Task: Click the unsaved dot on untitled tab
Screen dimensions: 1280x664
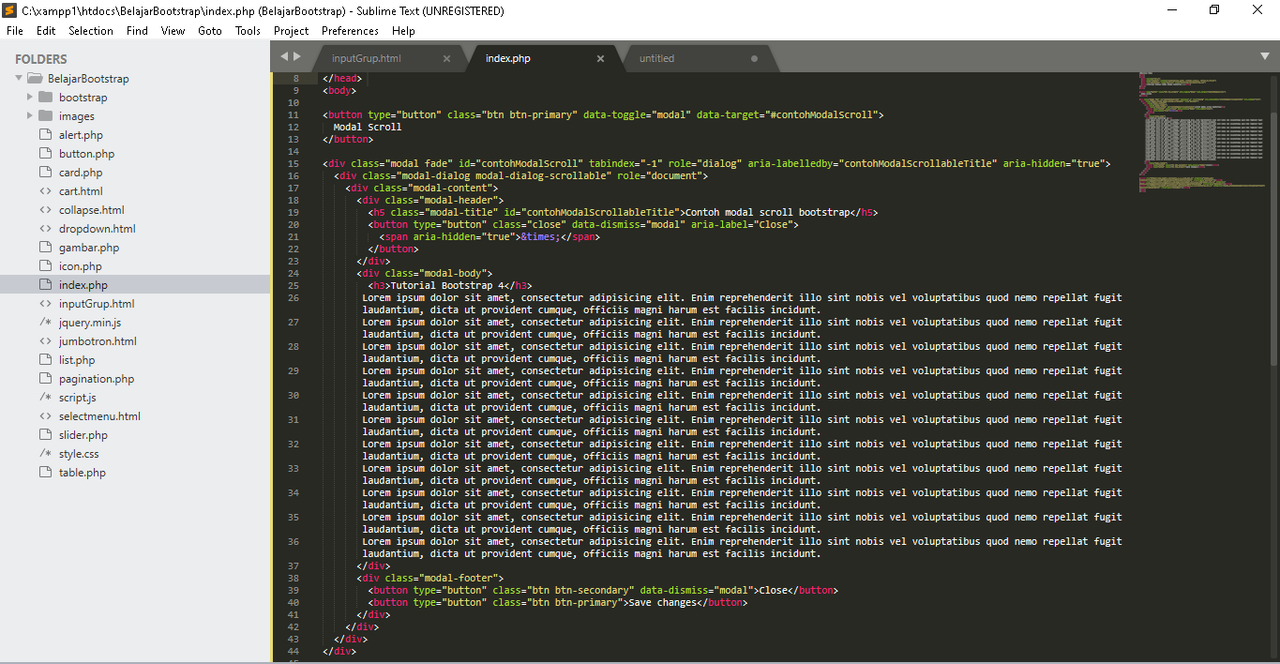Action: (754, 59)
